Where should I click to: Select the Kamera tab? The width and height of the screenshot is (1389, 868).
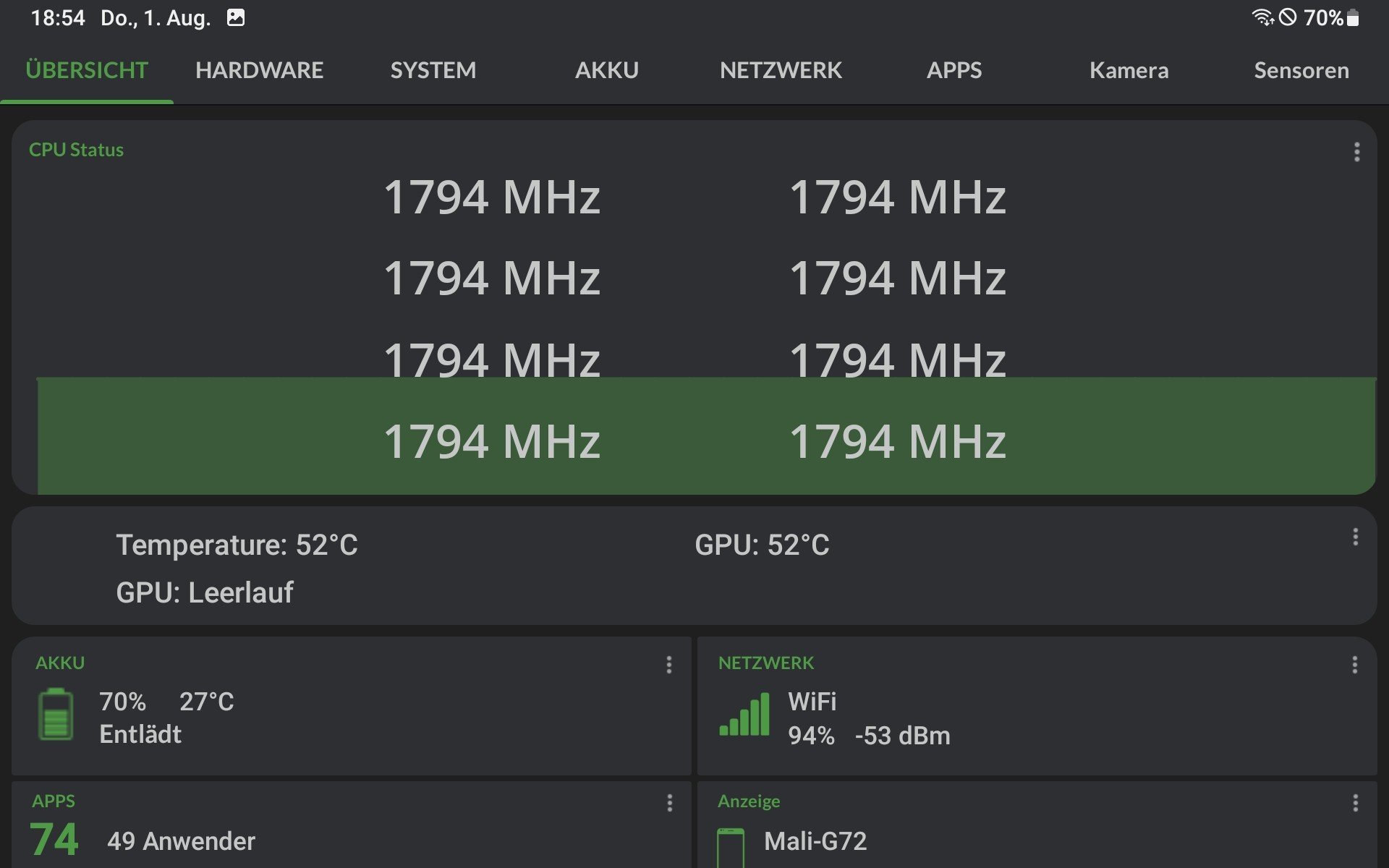coord(1129,70)
